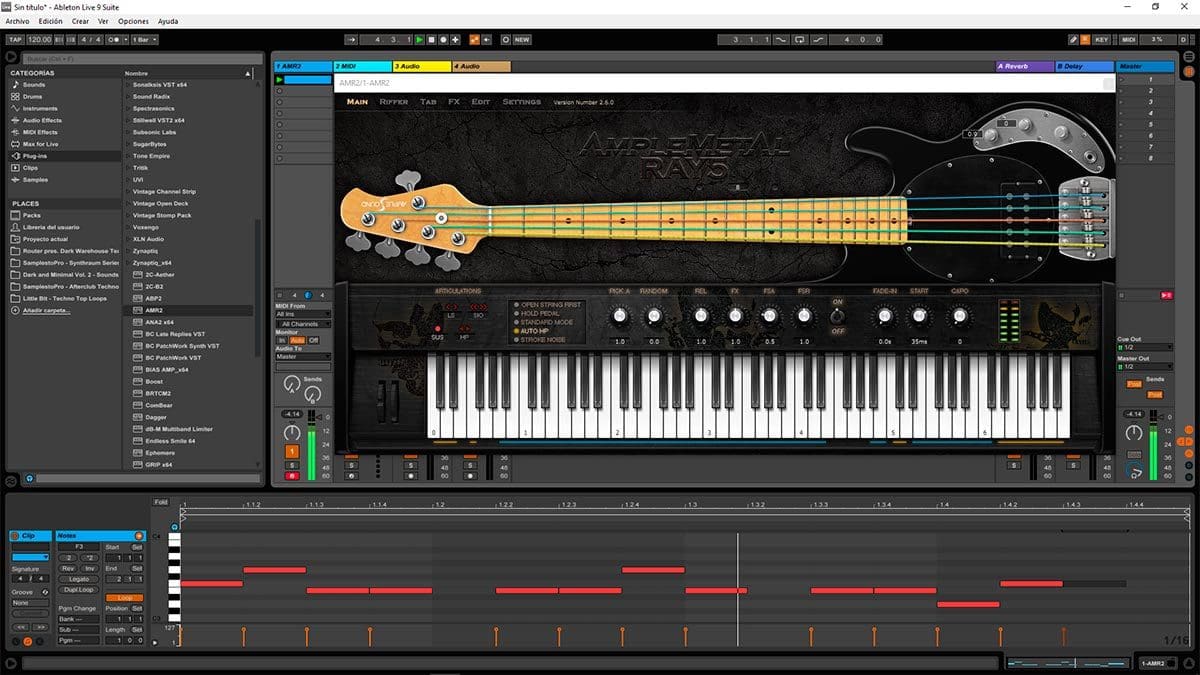Toggle the track 1 activator button

pyautogui.click(x=292, y=452)
